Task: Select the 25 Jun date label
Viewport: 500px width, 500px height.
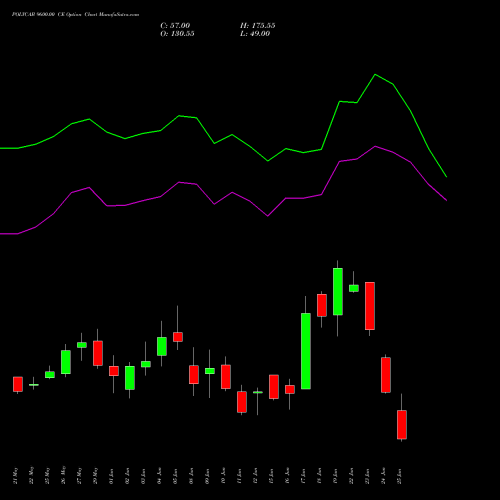Action: [400, 476]
